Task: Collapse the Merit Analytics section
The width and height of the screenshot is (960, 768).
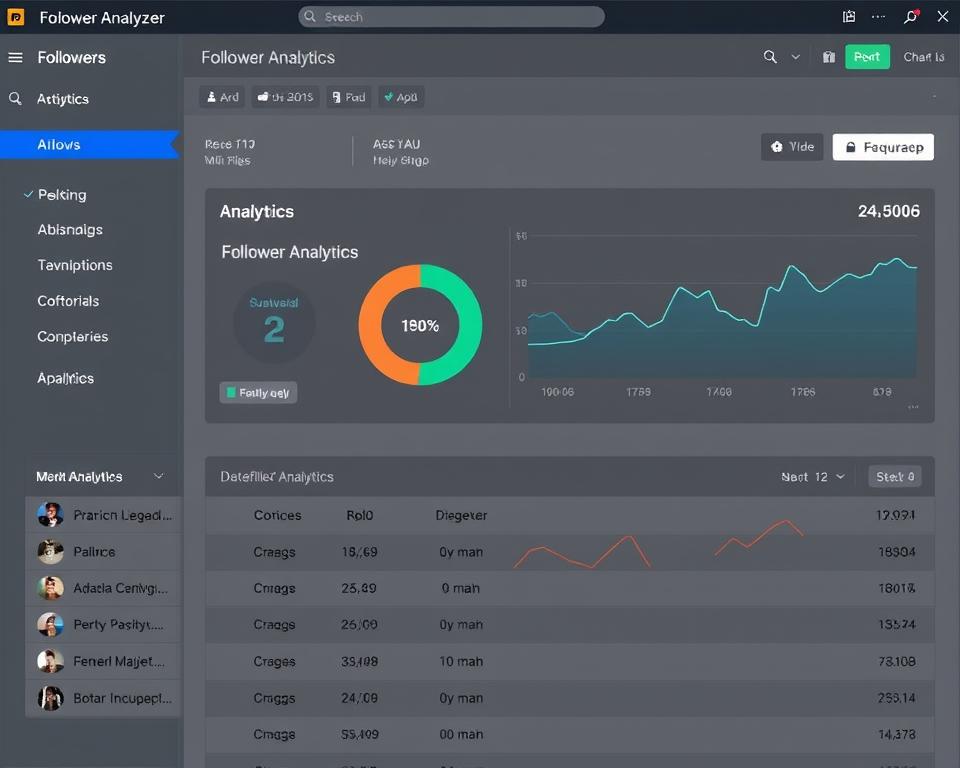Action: (158, 477)
